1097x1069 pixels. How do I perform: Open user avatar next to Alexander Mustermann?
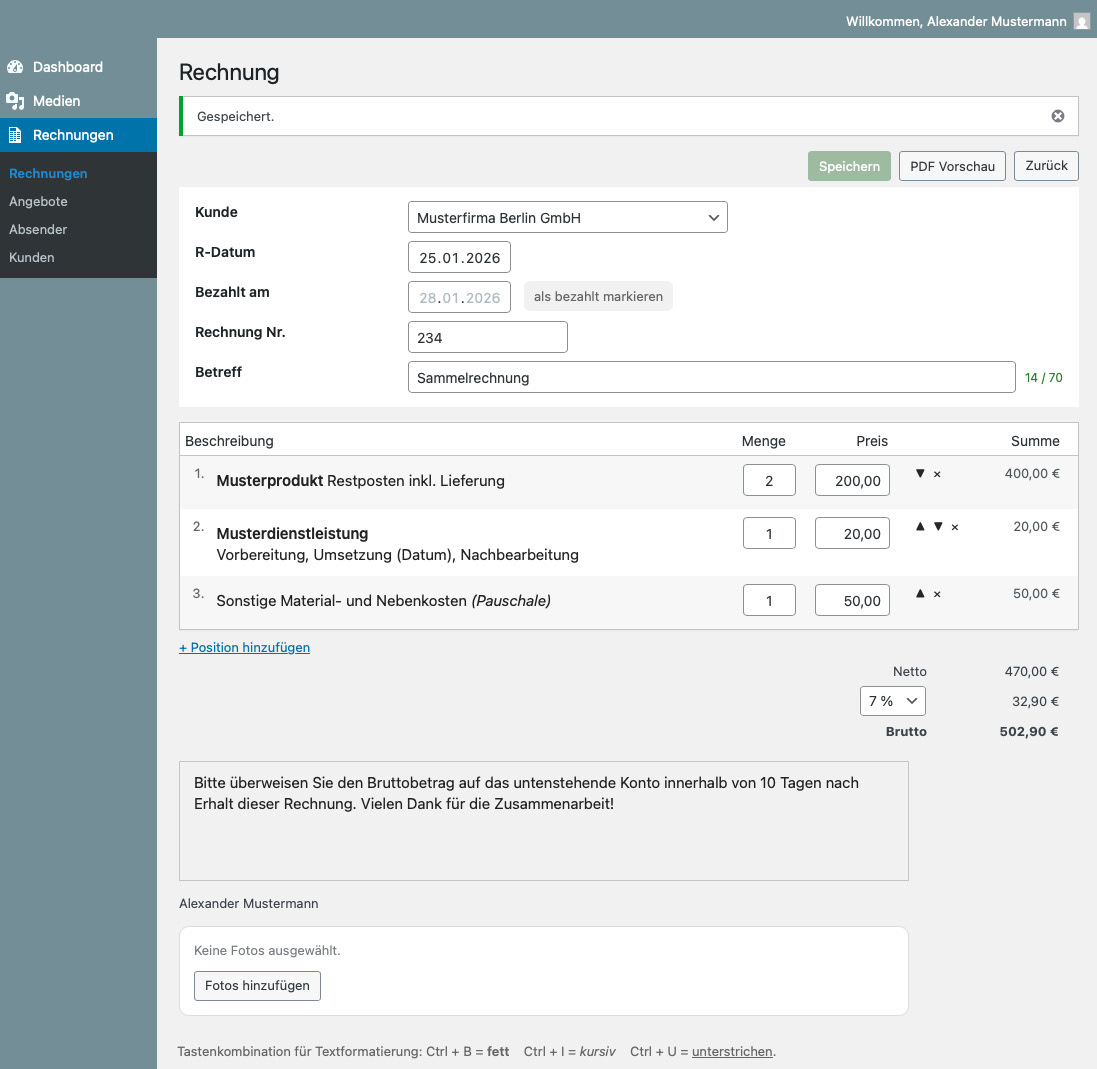[x=1081, y=21]
